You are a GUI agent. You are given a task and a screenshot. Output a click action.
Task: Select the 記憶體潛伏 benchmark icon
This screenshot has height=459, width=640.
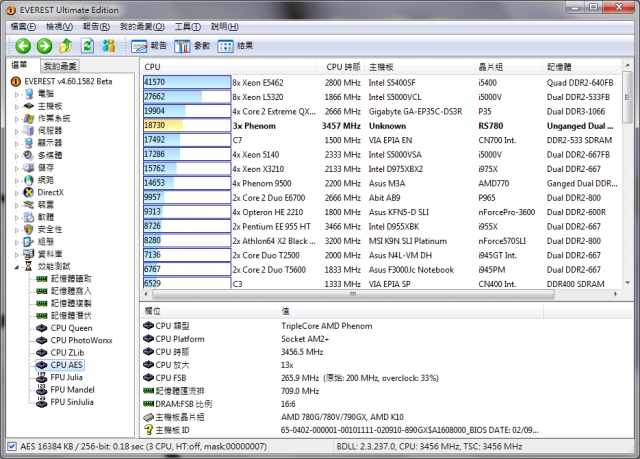tap(42, 316)
